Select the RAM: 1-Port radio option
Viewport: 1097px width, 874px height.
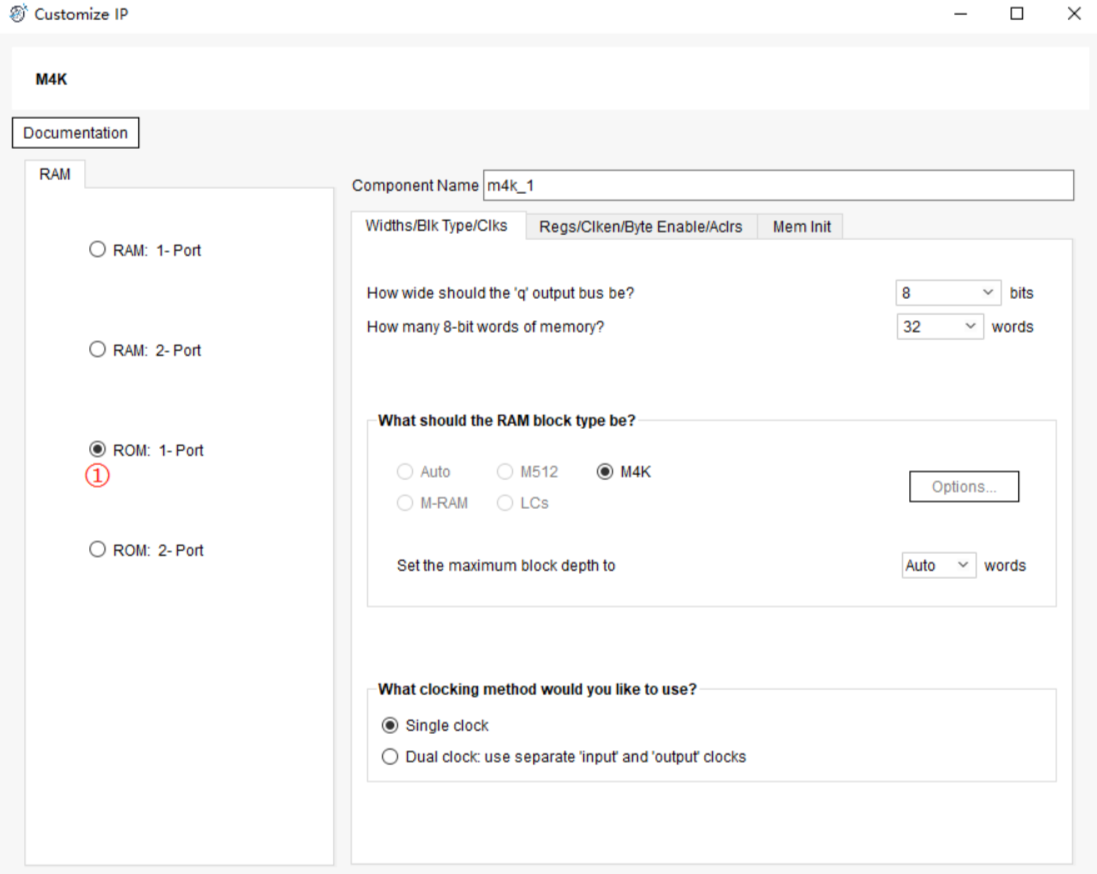(98, 250)
